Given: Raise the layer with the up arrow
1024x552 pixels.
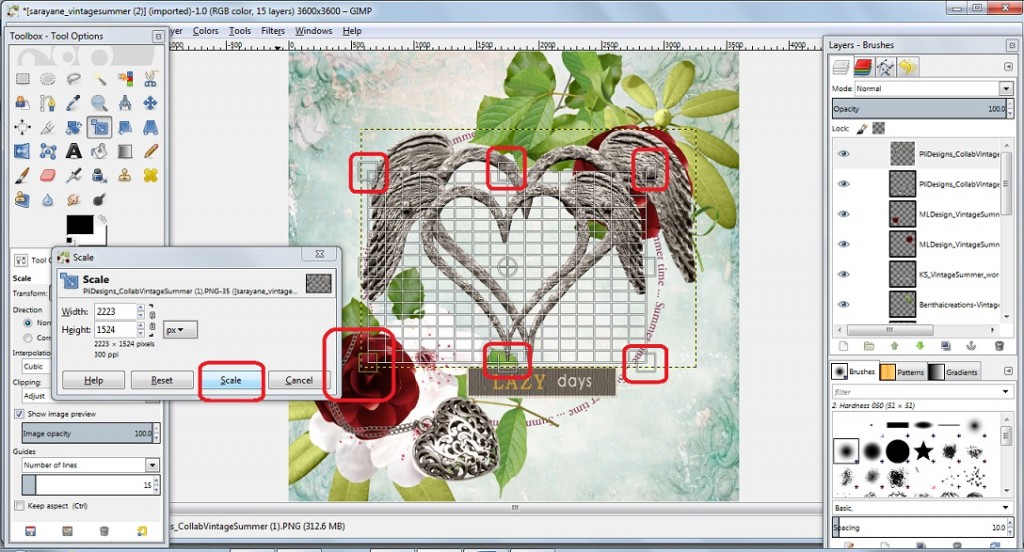Looking at the screenshot, I should [894, 346].
